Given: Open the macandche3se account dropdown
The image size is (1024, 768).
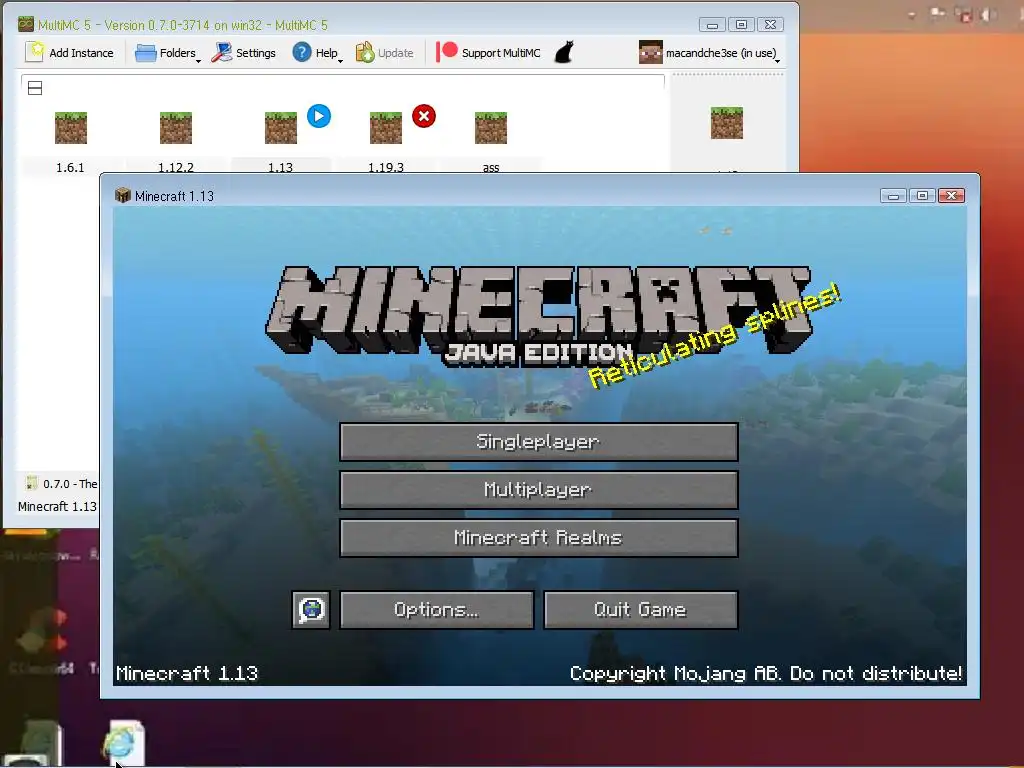Looking at the screenshot, I should tap(710, 53).
